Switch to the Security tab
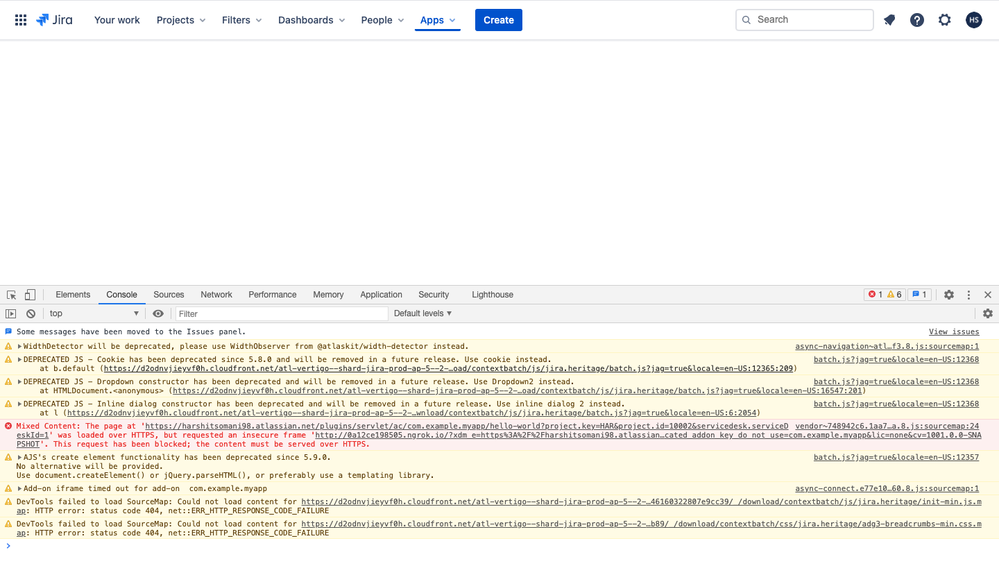Viewport: 999px width, 570px height. click(x=434, y=295)
